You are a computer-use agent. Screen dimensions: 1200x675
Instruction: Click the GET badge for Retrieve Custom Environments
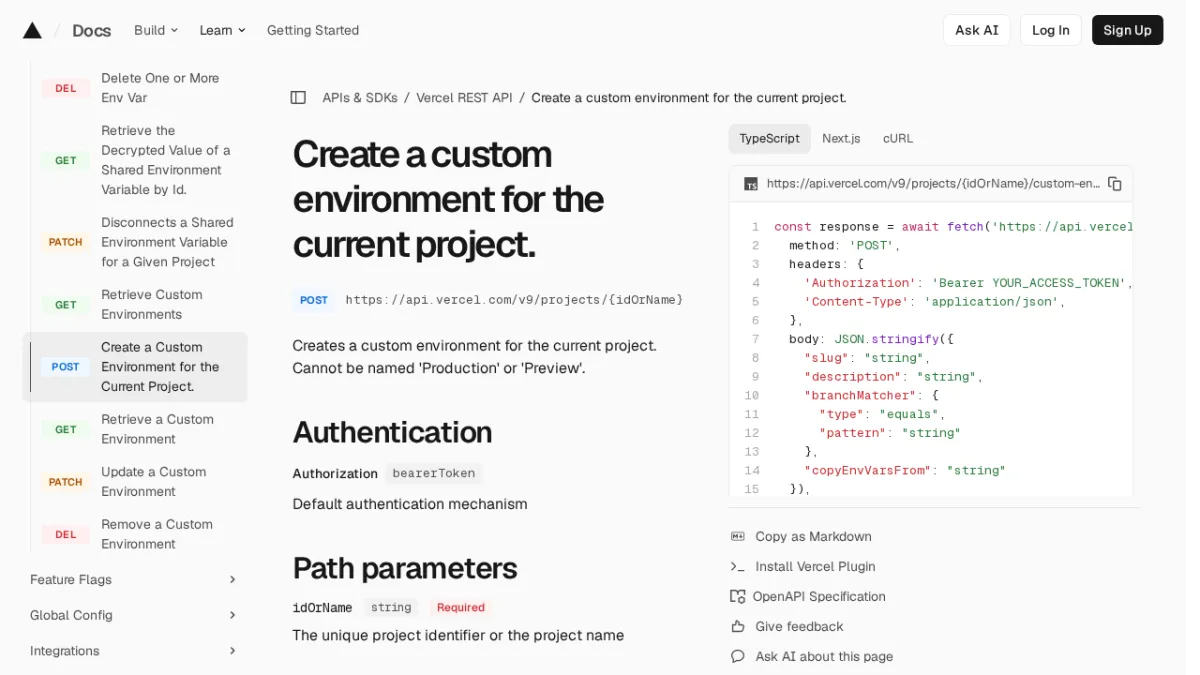pyautogui.click(x=66, y=305)
